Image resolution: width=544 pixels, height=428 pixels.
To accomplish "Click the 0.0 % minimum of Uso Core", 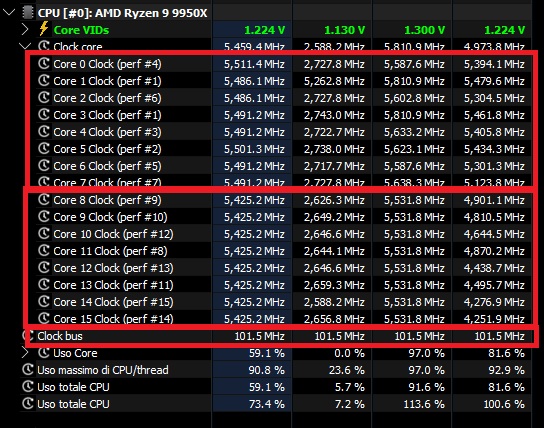I will click(x=349, y=353).
